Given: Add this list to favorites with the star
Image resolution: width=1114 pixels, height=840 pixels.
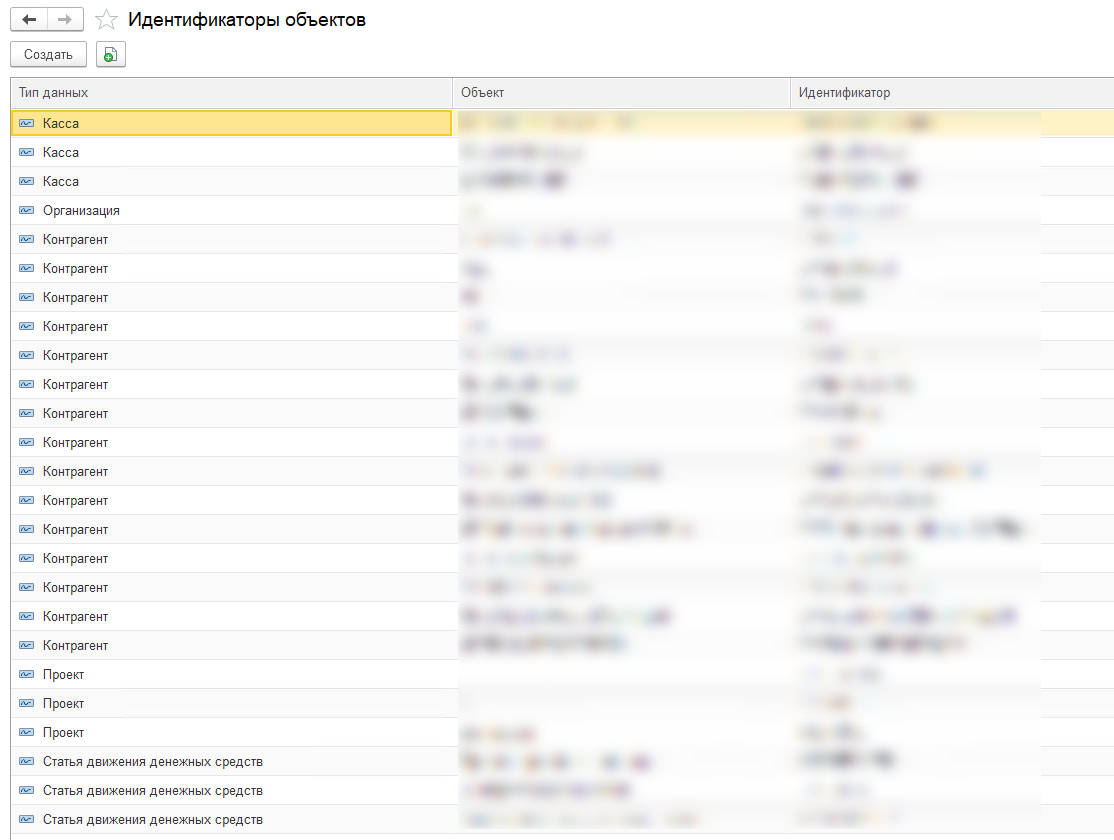Looking at the screenshot, I should 106,19.
